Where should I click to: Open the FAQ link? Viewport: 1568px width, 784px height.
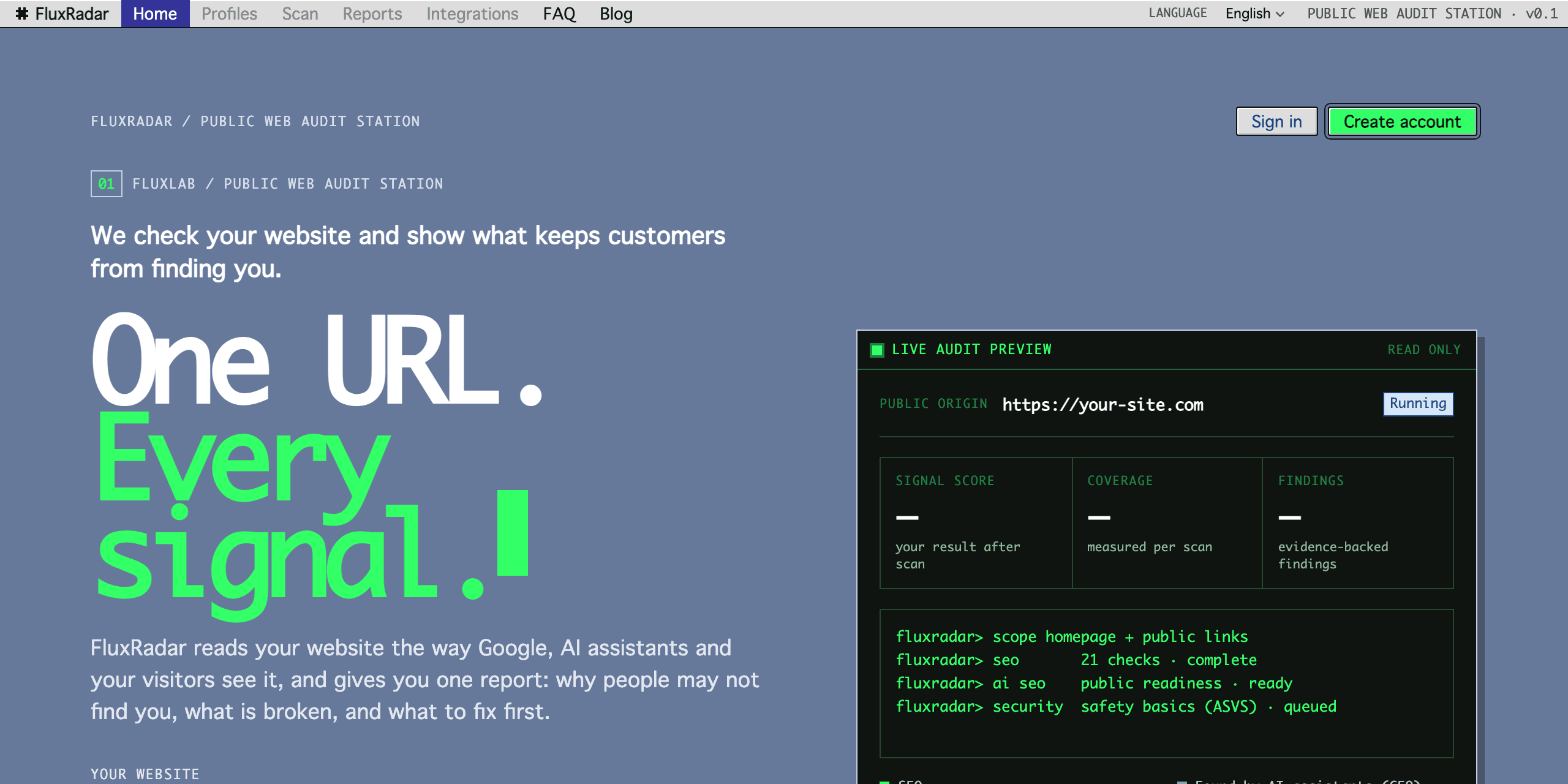tap(559, 13)
